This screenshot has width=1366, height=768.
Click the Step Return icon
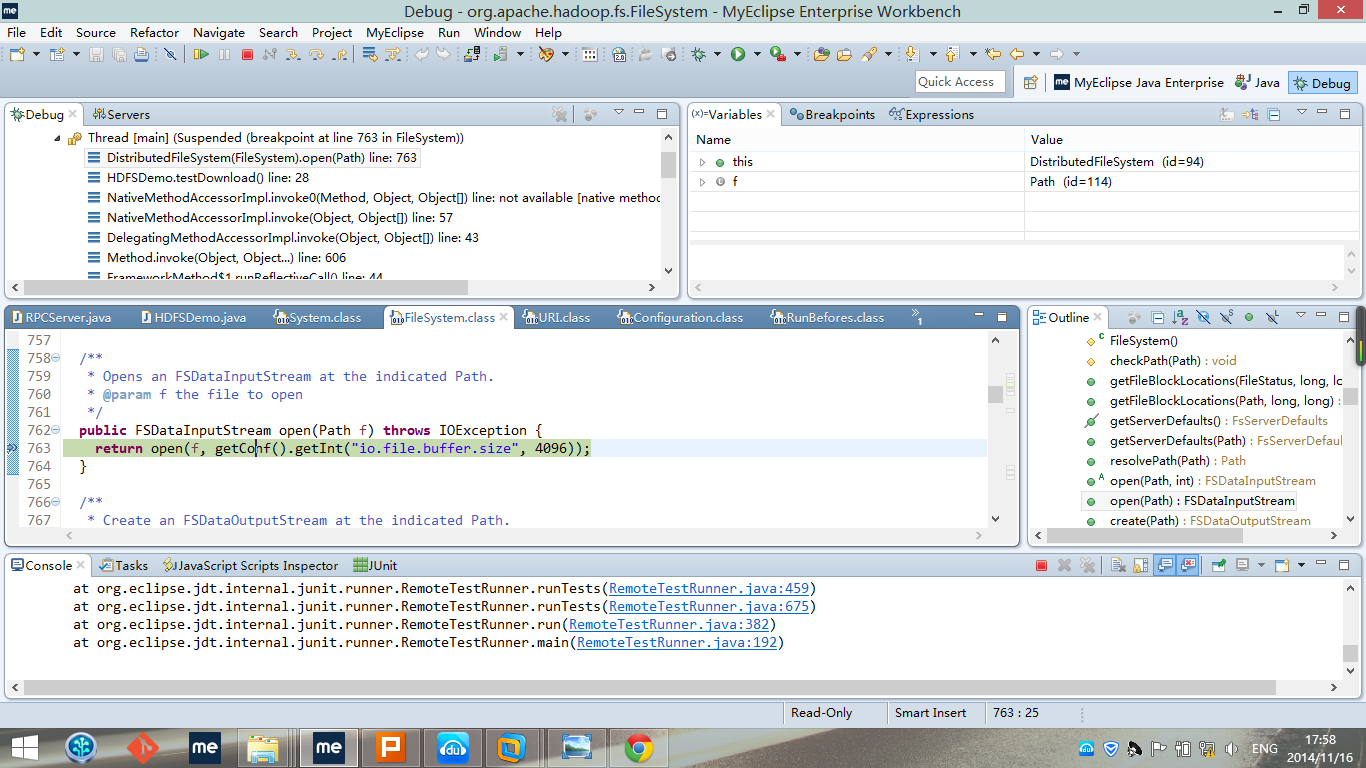[338, 54]
